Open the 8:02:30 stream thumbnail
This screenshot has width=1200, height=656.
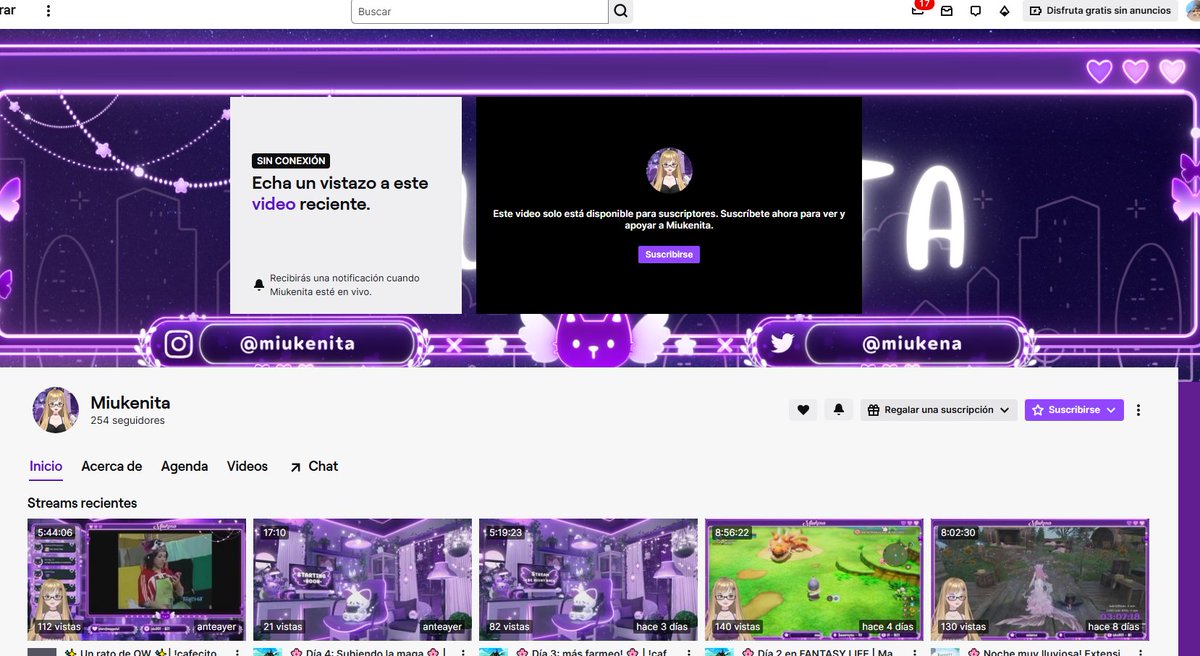[1041, 580]
